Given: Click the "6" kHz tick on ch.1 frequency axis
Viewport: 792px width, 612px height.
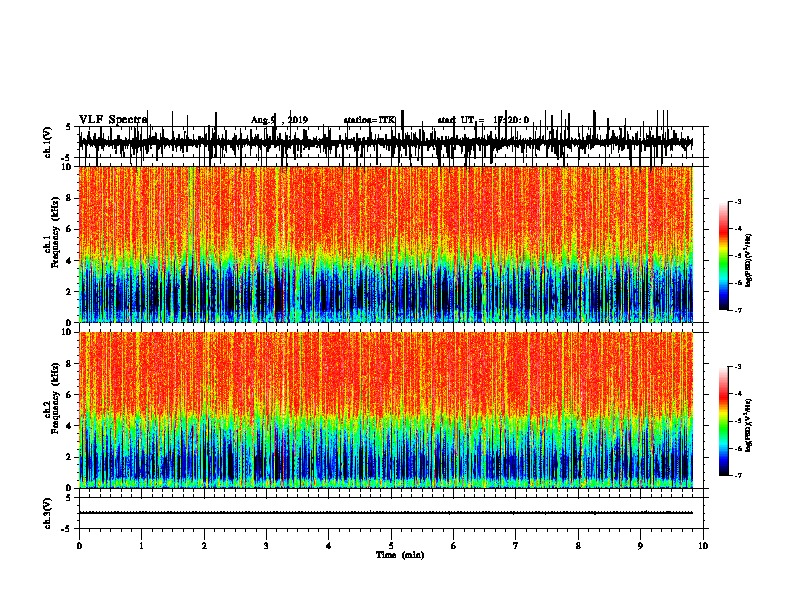Looking at the screenshot, I should (x=69, y=229).
